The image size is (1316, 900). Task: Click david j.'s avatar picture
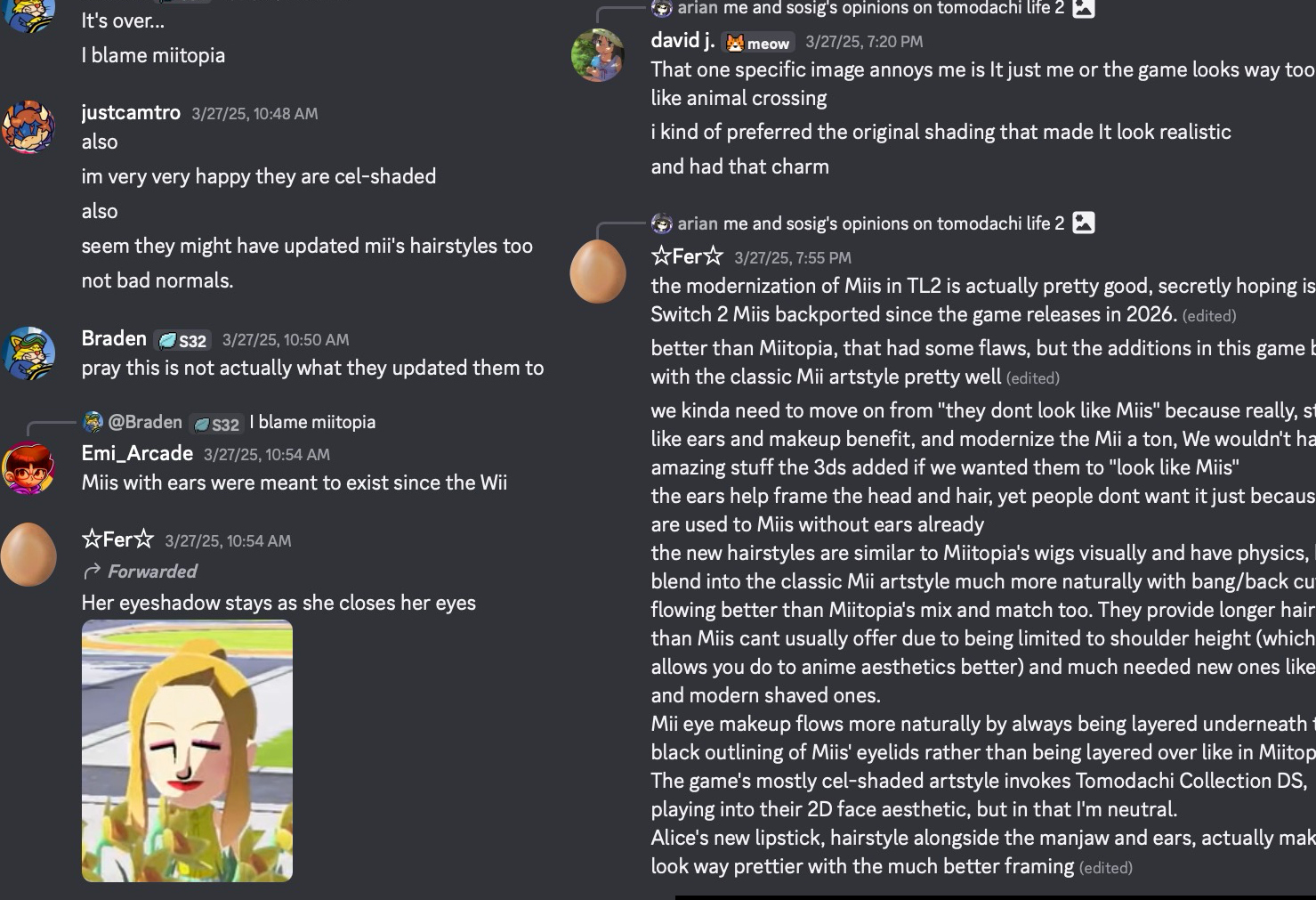pos(597,55)
